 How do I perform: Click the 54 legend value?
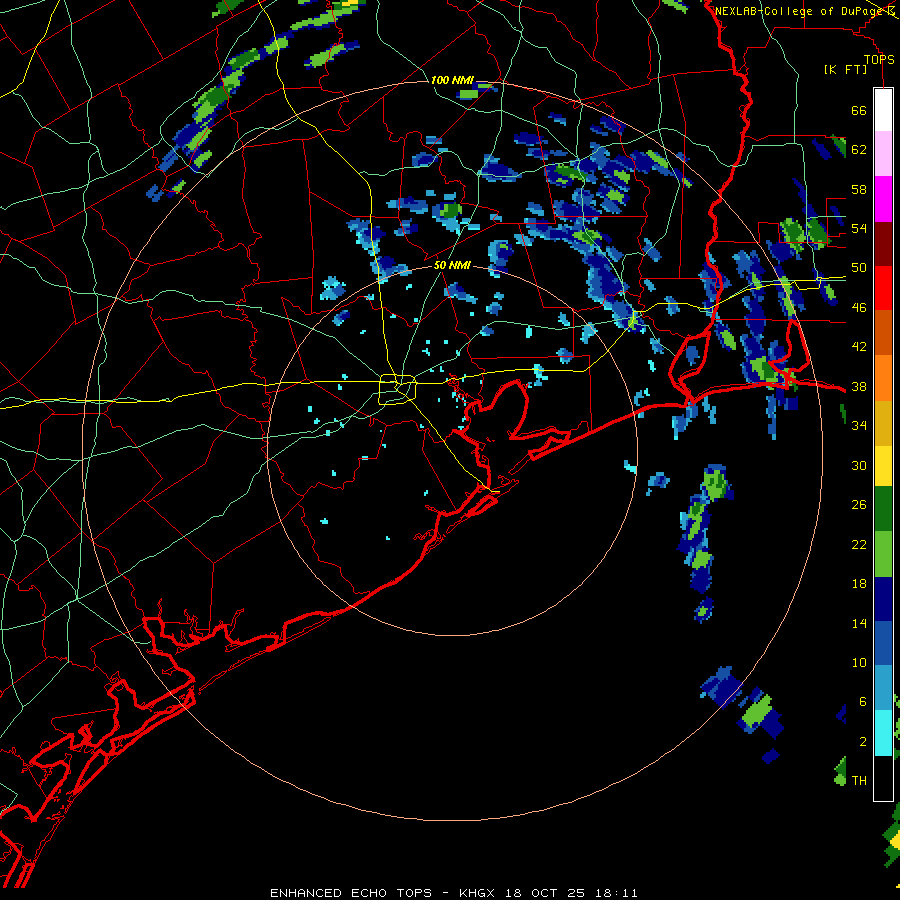coord(859,228)
